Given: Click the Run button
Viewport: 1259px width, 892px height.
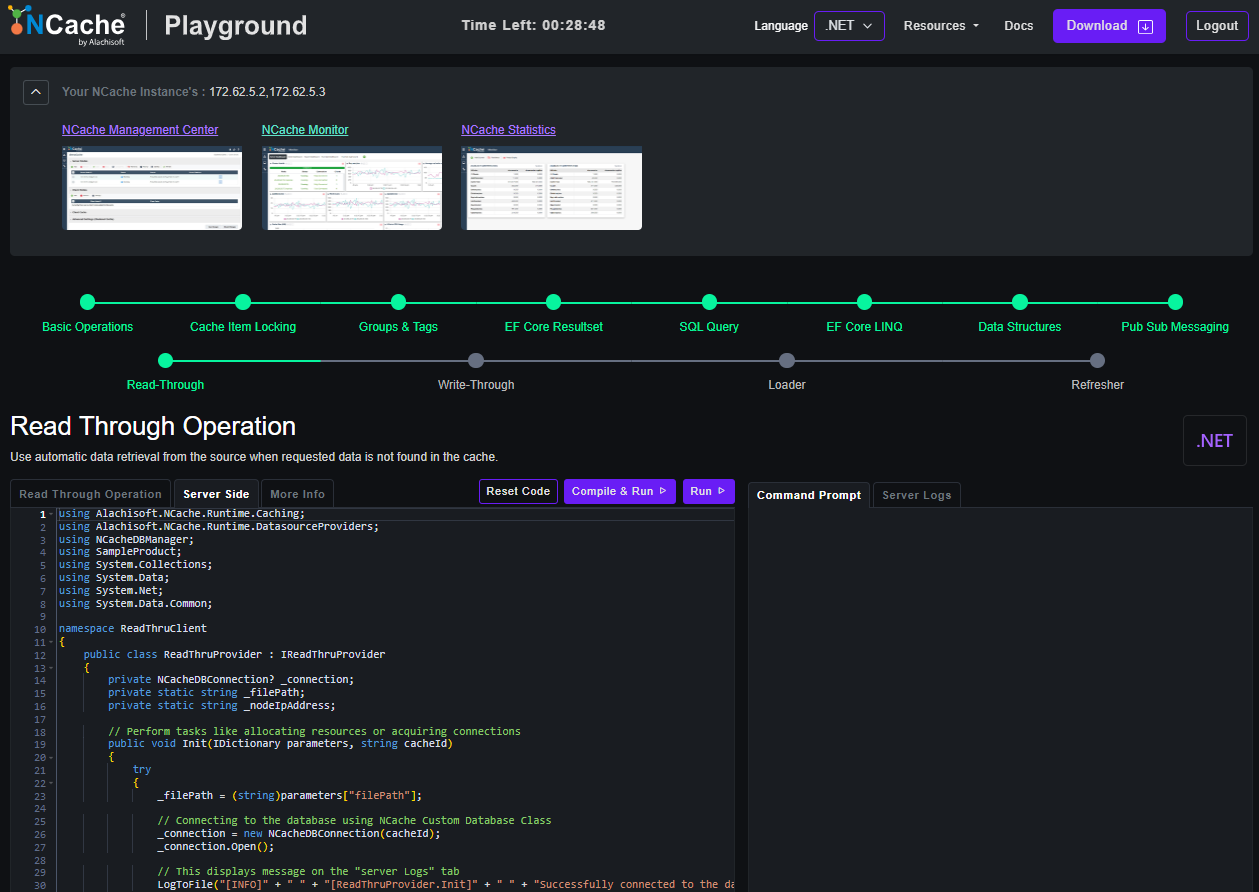Looking at the screenshot, I should pyautogui.click(x=708, y=491).
